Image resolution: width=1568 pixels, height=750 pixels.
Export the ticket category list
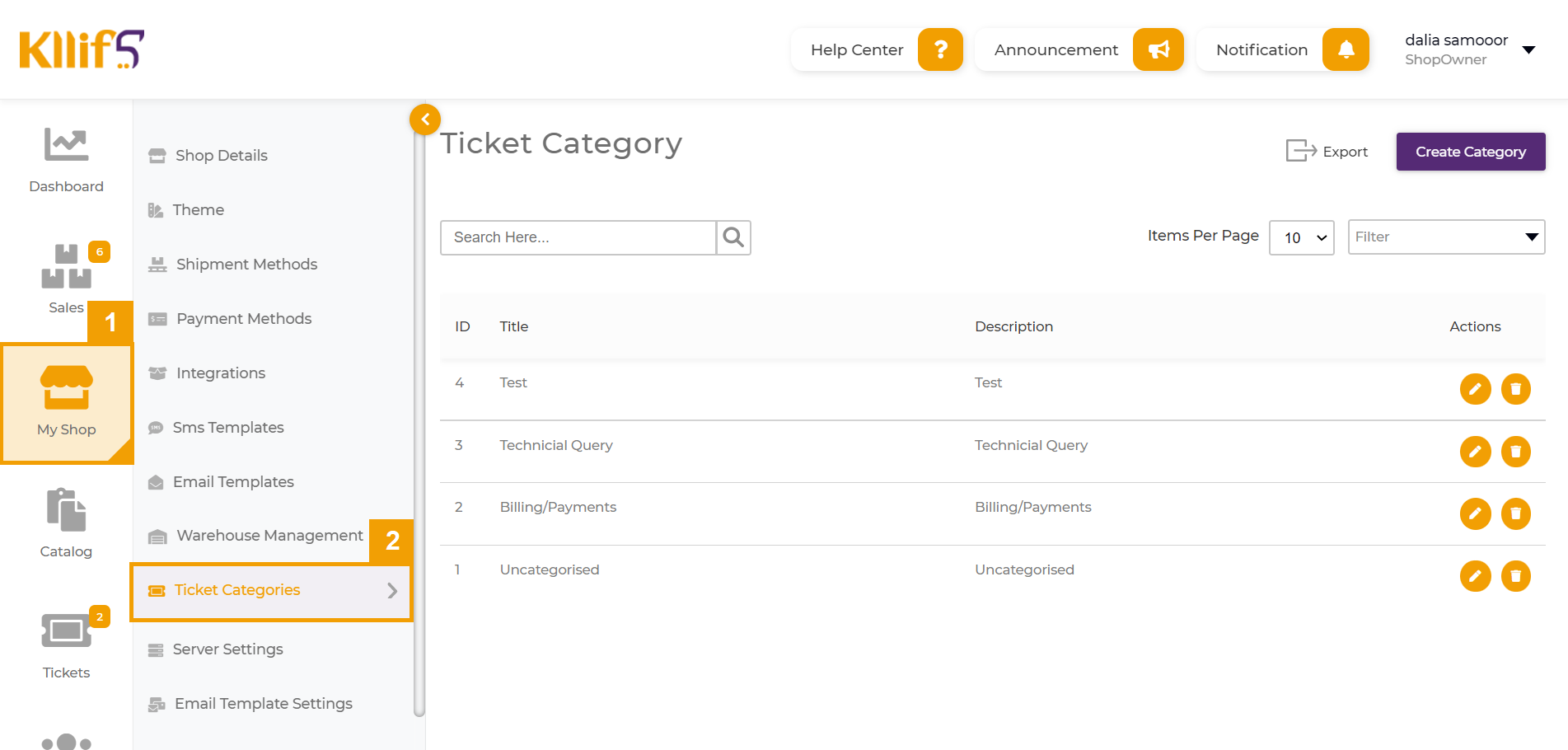pos(1327,152)
